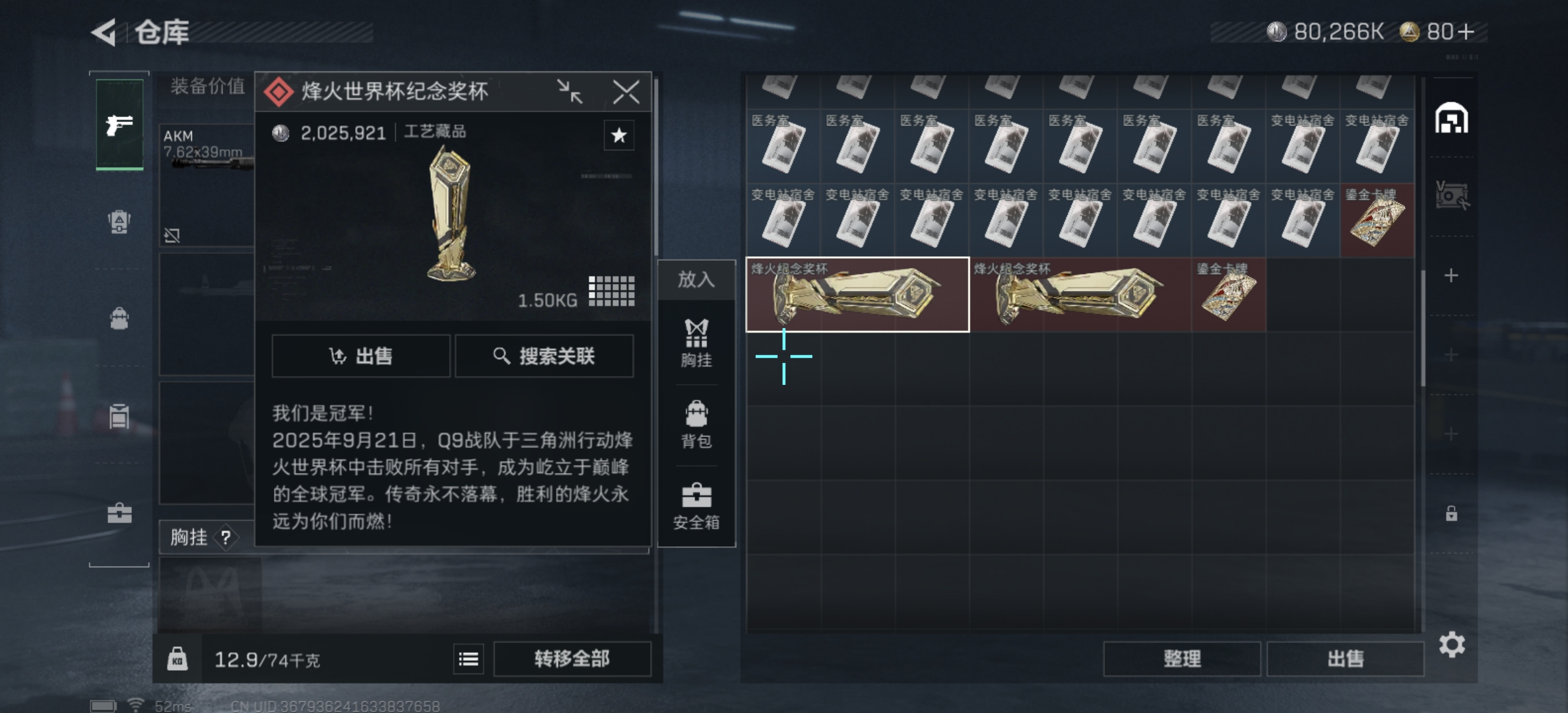Open warehouse settings gear
The height and width of the screenshot is (713, 1568).
tap(1452, 644)
